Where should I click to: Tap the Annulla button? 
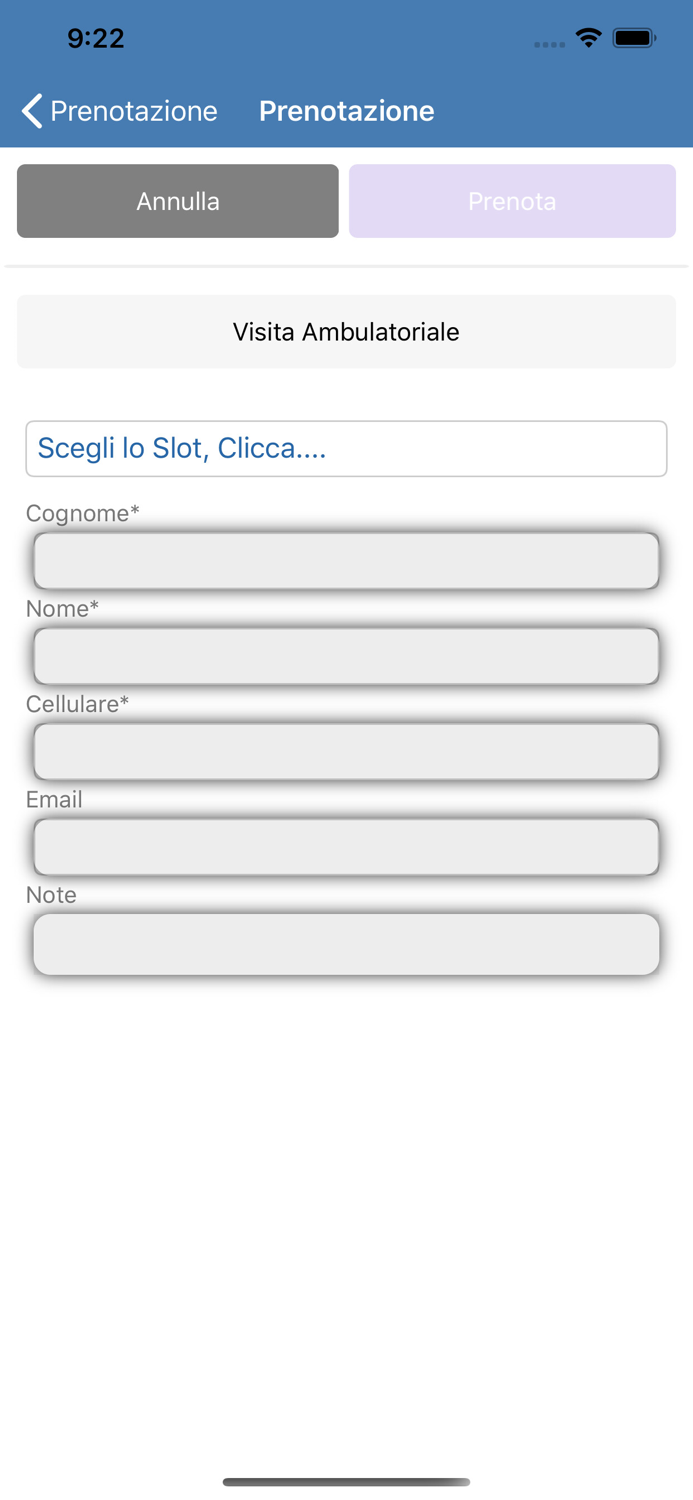point(177,200)
